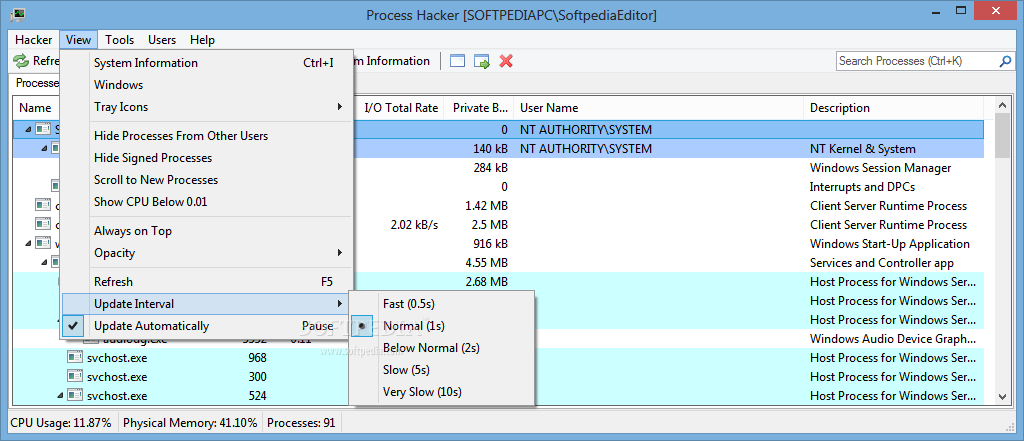Sort by the Name column header
Image resolution: width=1024 pixels, height=441 pixels.
click(36, 108)
